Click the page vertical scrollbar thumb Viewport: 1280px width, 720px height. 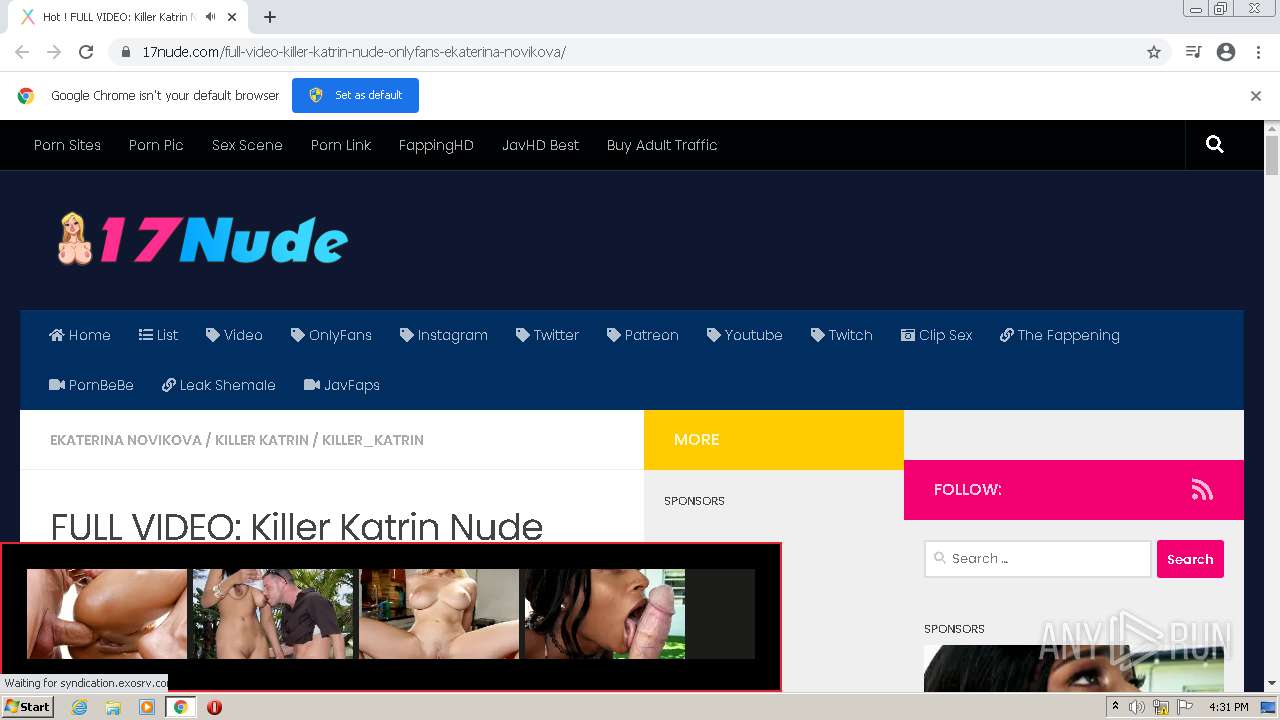click(1272, 155)
